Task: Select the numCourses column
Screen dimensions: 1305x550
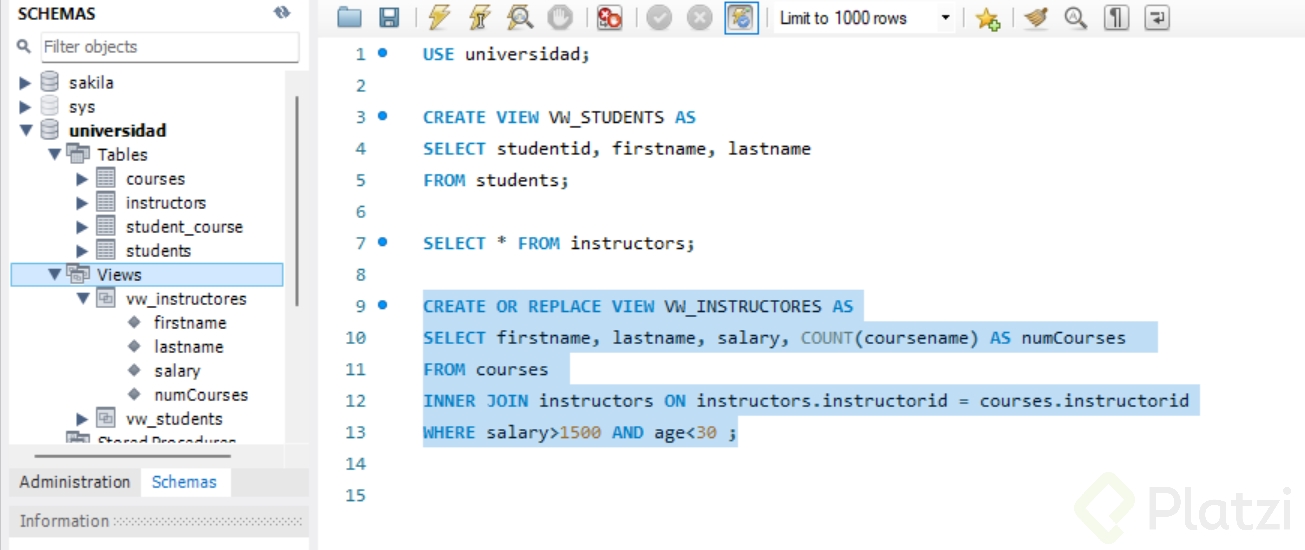Action: (201, 395)
